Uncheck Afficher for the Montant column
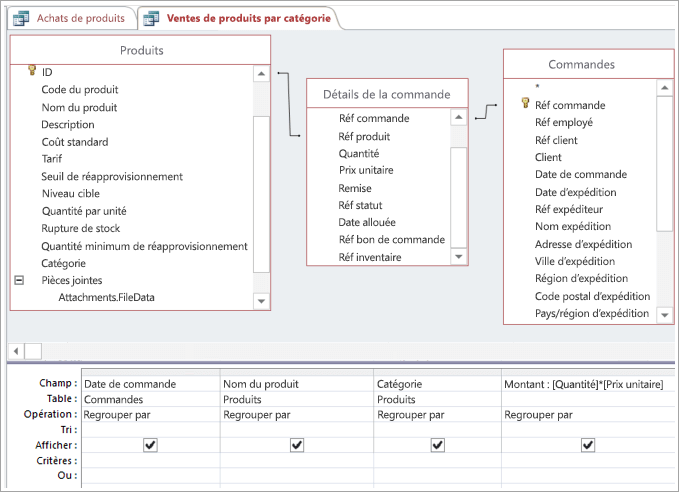The image size is (679, 492). click(x=588, y=445)
